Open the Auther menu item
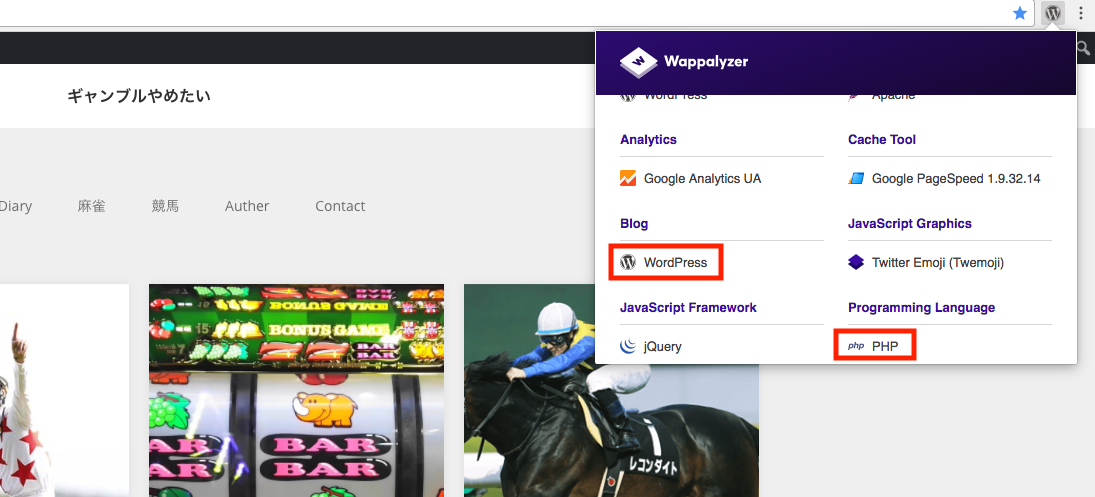The height and width of the screenshot is (497, 1095). pos(247,206)
